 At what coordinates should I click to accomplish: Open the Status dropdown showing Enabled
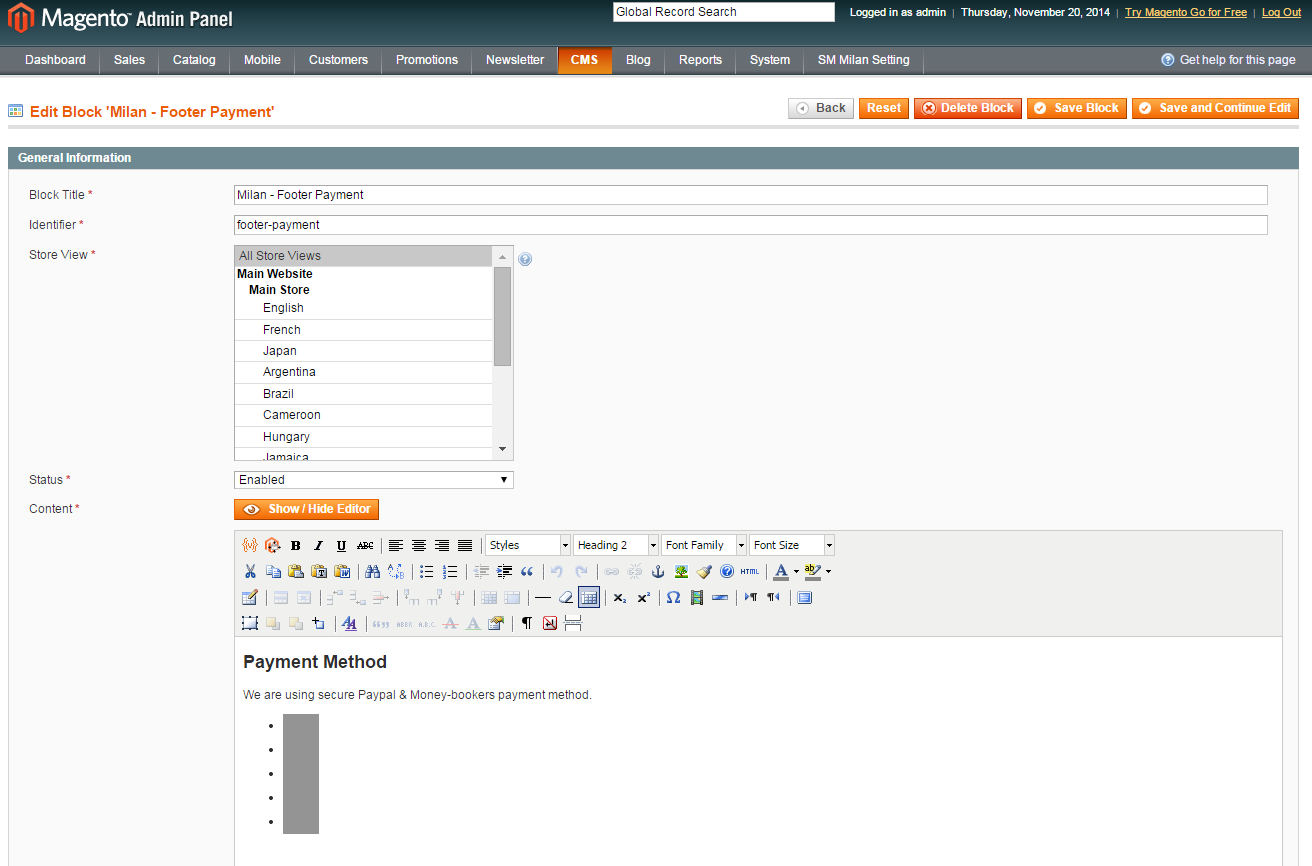pos(373,480)
